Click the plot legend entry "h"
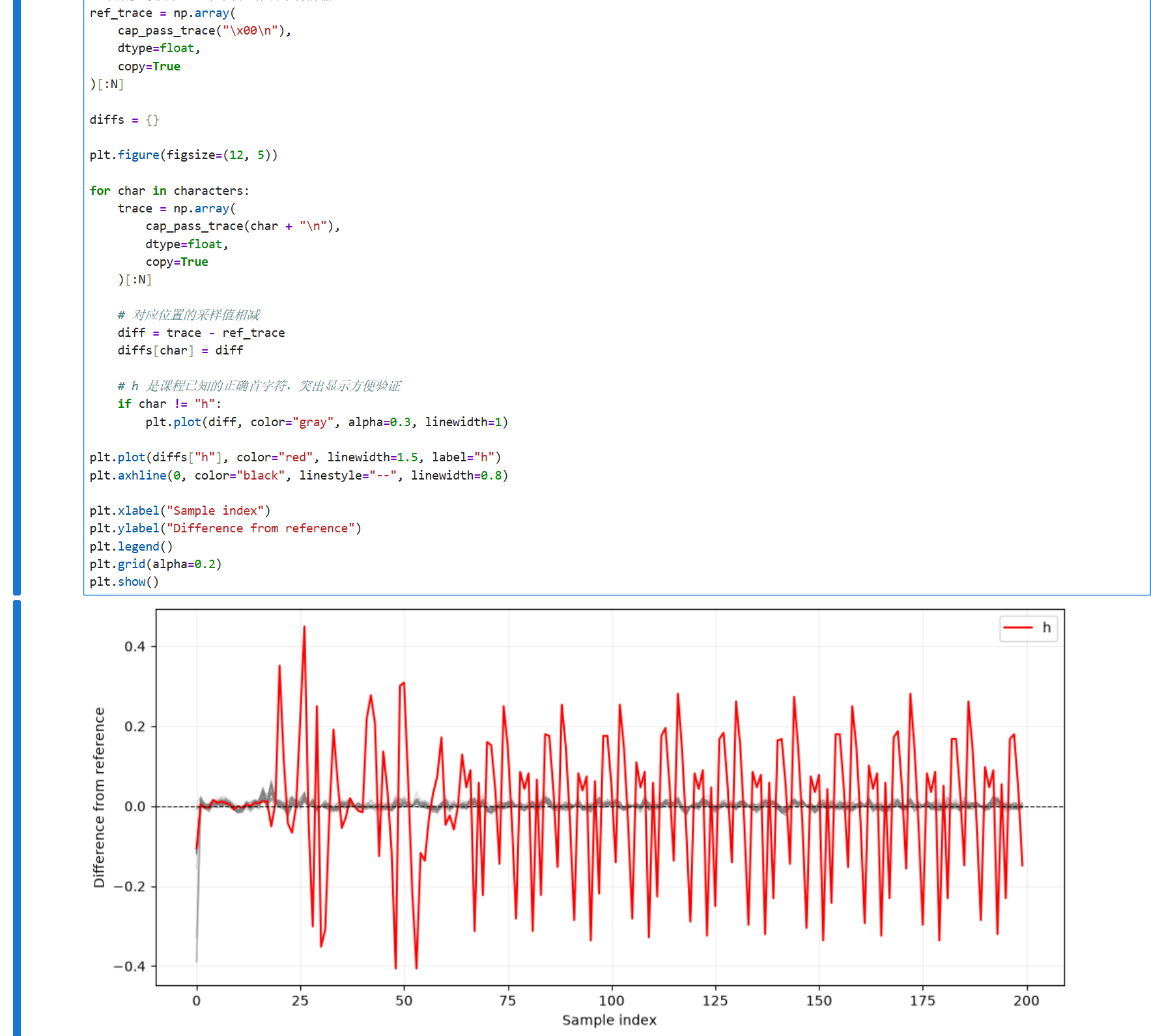Image resolution: width=1151 pixels, height=1036 pixels. click(1029, 628)
